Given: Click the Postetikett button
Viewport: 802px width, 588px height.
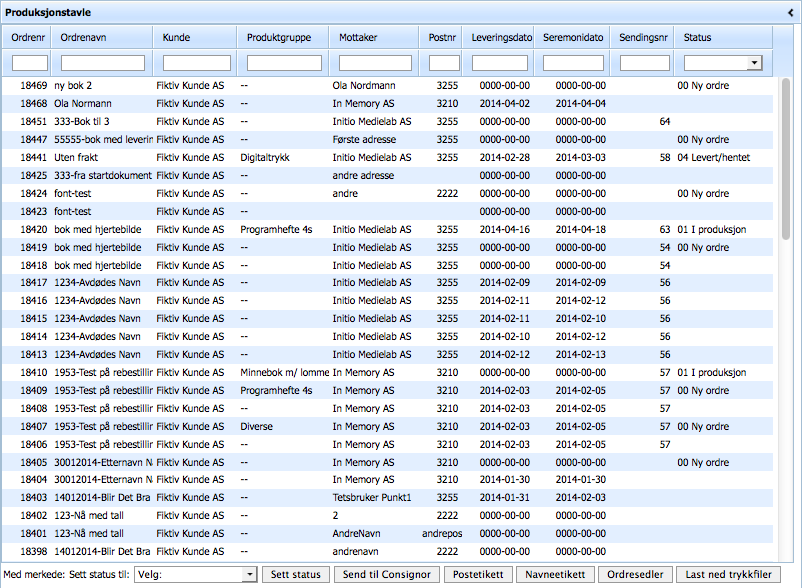Looking at the screenshot, I should point(478,574).
